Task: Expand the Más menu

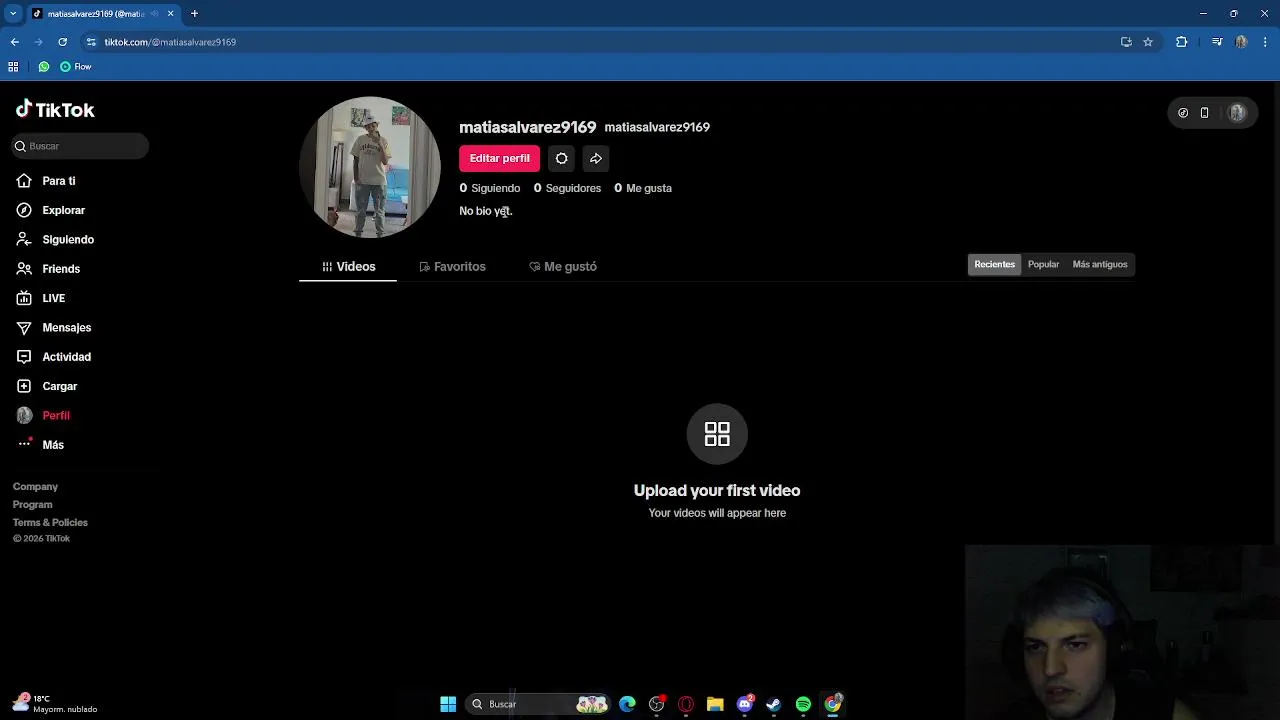Action: click(40, 445)
